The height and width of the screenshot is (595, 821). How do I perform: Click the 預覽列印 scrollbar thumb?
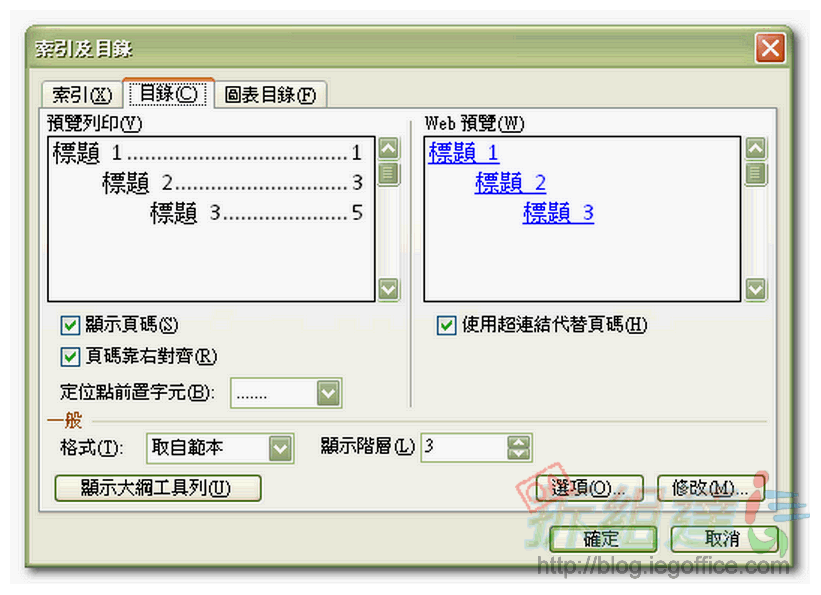[x=388, y=173]
